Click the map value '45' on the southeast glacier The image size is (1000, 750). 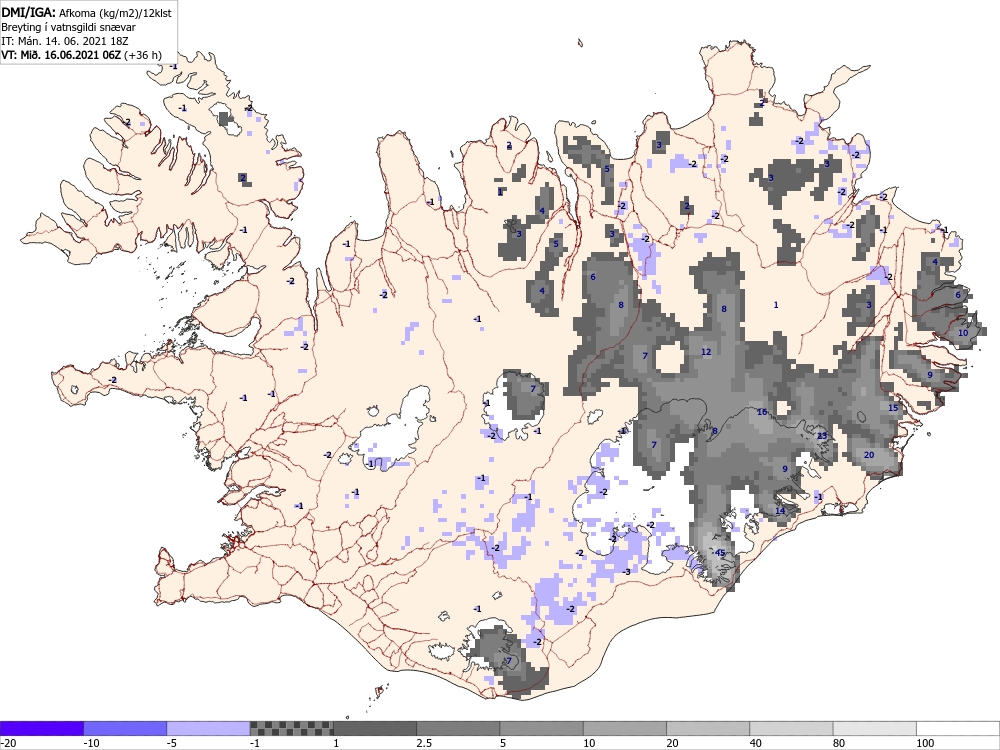coord(721,553)
